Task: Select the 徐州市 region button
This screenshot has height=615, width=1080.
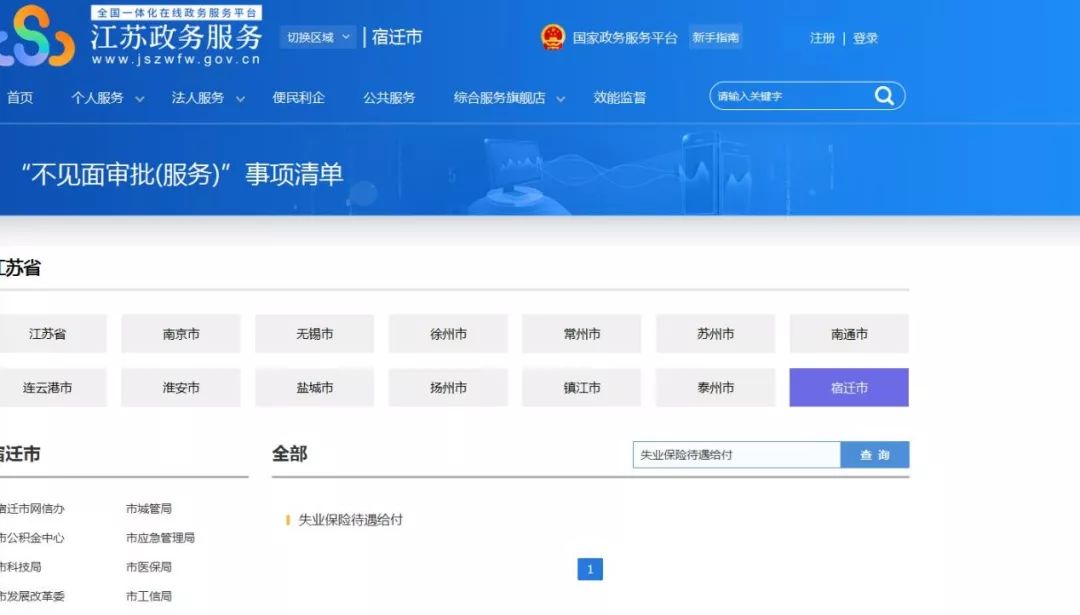Action: pos(448,333)
